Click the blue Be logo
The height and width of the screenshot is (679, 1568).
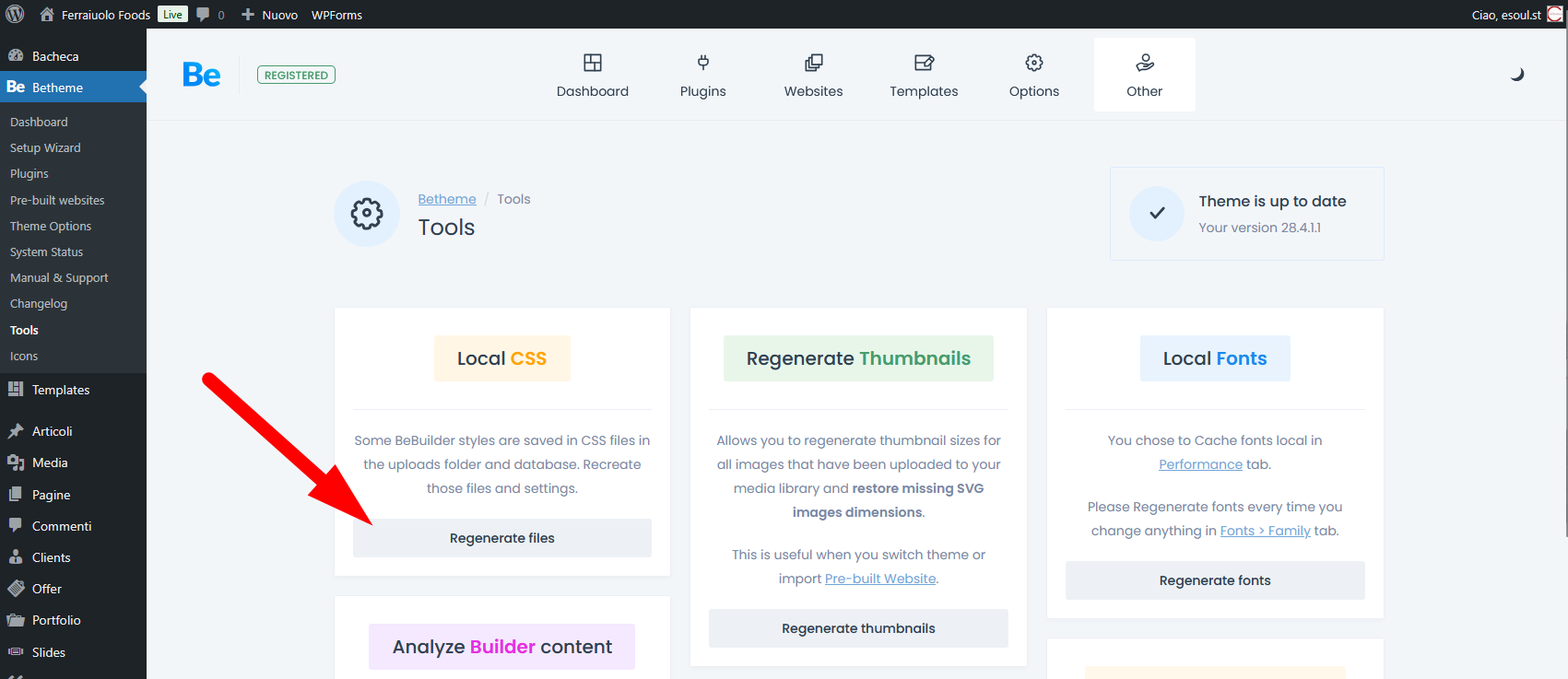(x=202, y=75)
